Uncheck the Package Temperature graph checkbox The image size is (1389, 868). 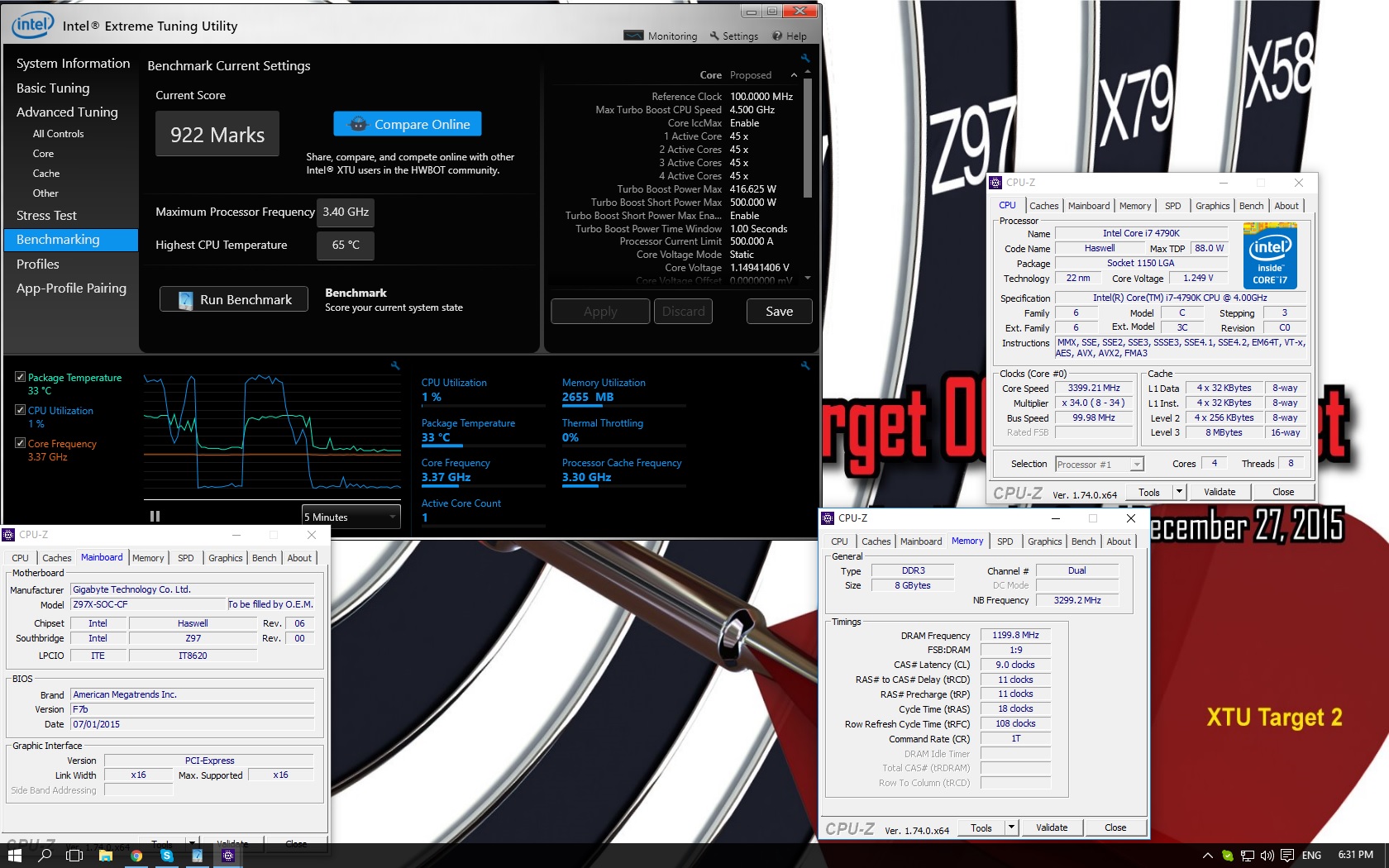(21, 377)
